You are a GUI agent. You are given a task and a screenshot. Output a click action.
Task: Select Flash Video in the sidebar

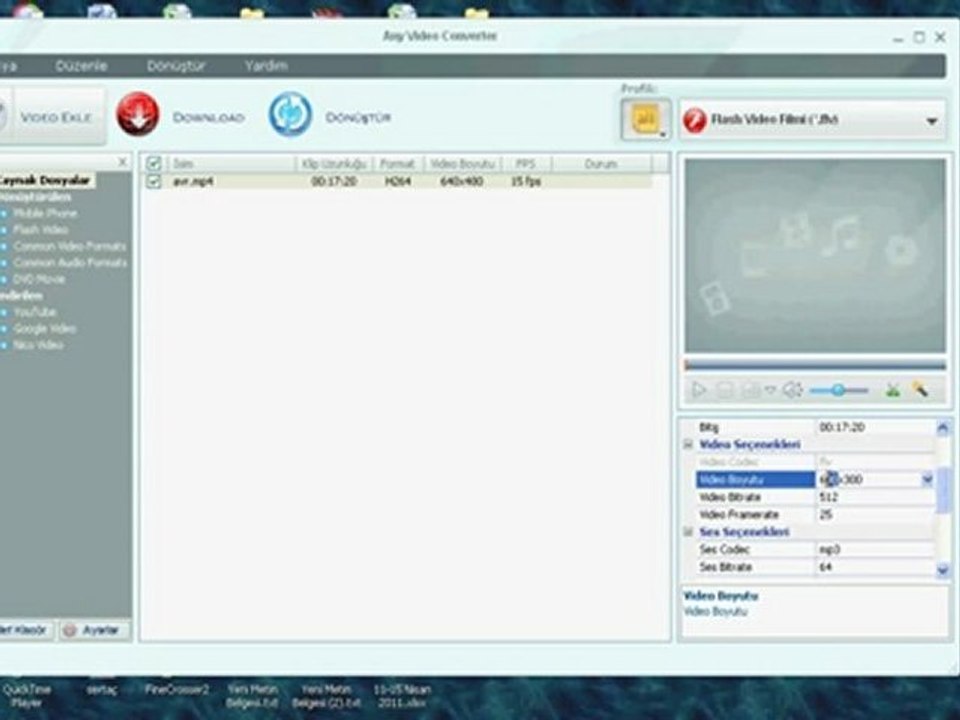pyautogui.click(x=40, y=230)
